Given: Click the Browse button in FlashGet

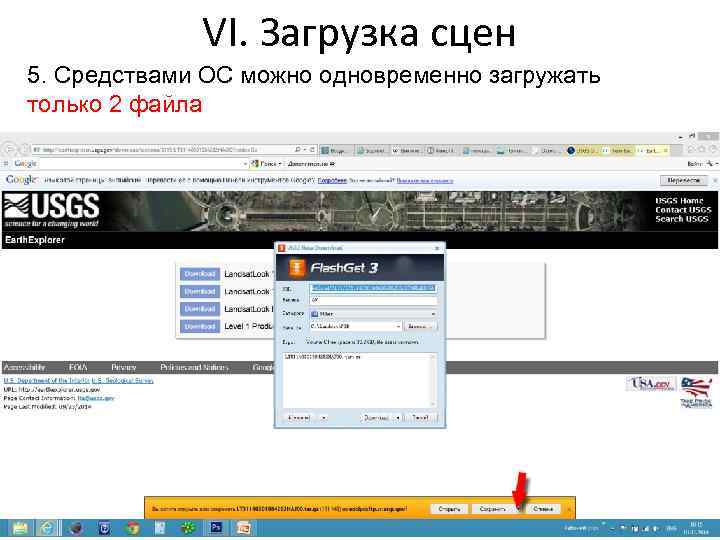Looking at the screenshot, I should click(x=420, y=326).
